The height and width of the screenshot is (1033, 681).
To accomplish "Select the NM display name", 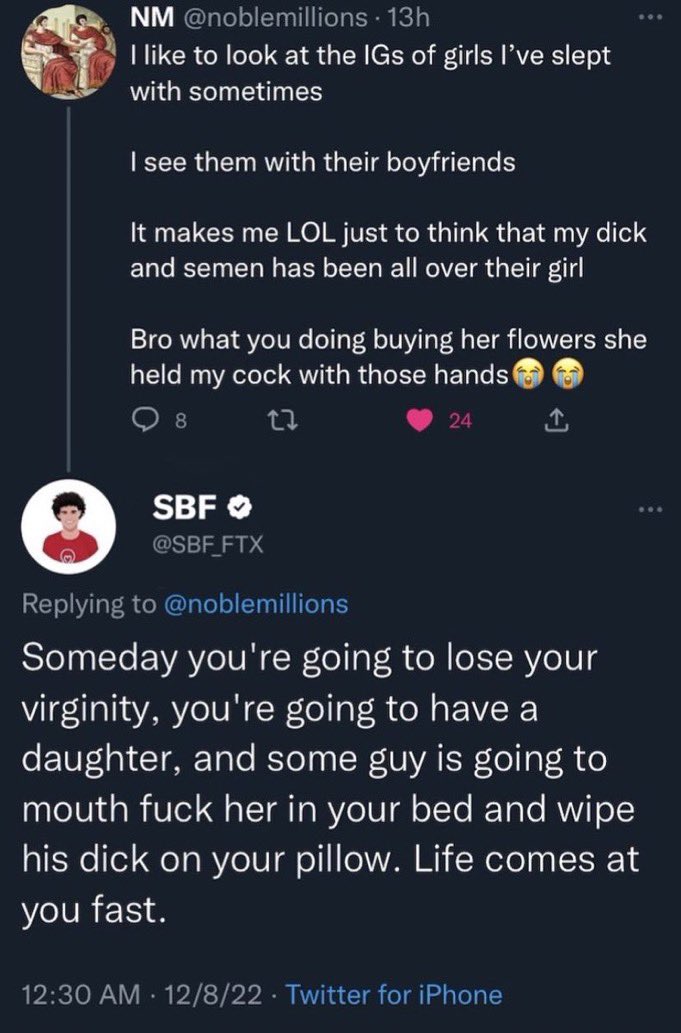I will 152,18.
